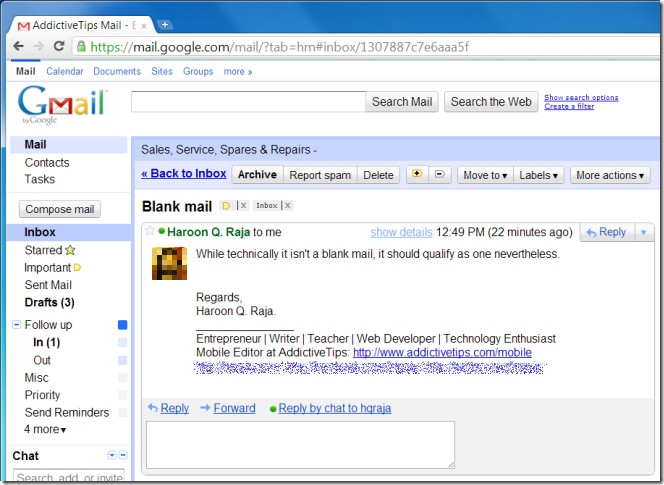Open the Sent Mail folder

point(48,285)
